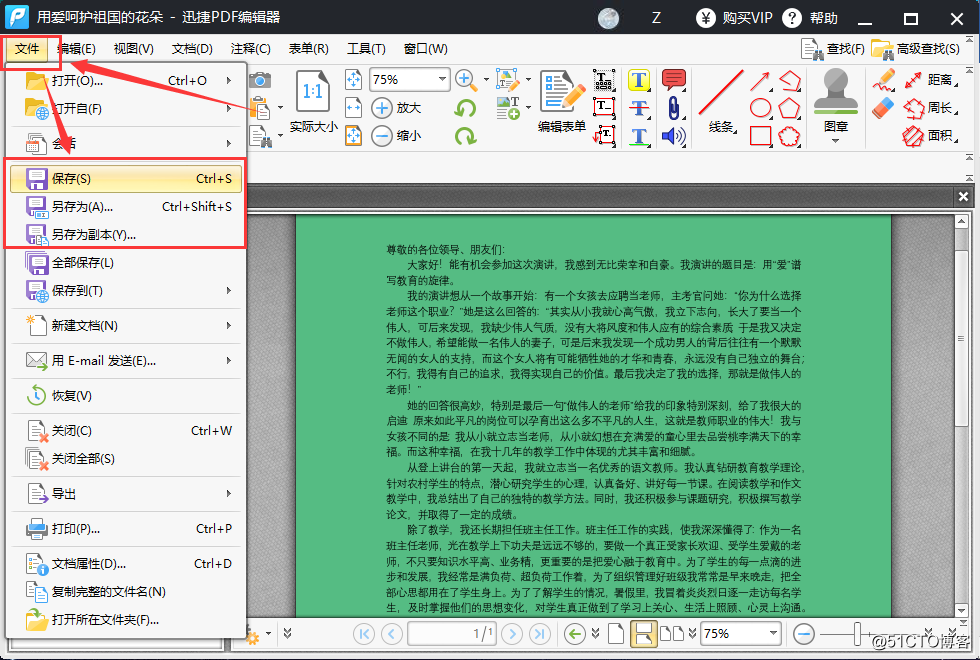
Task: Select the sound annotation speaker icon
Action: pos(673,136)
